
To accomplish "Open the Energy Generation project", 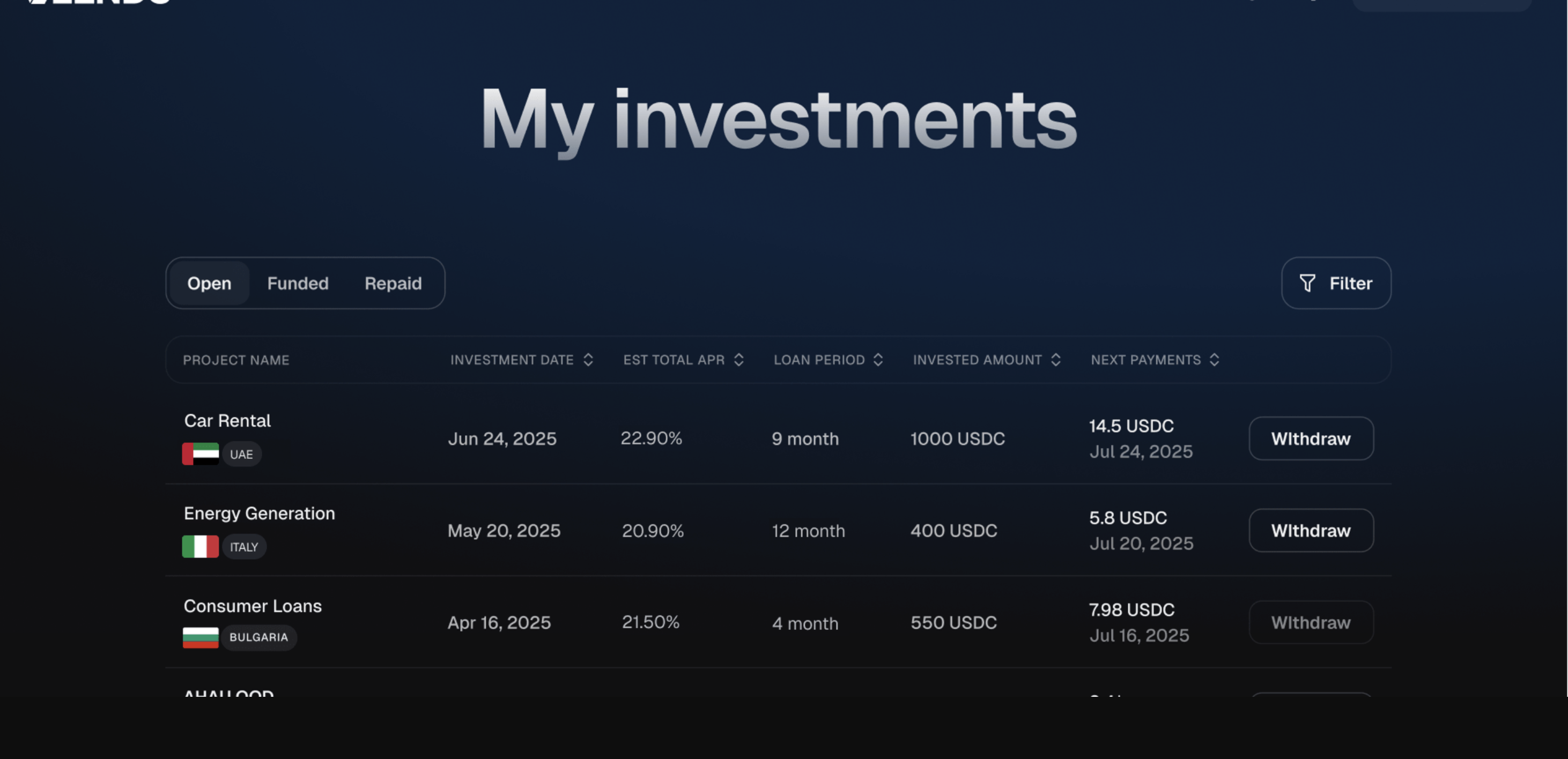I will pyautogui.click(x=260, y=513).
